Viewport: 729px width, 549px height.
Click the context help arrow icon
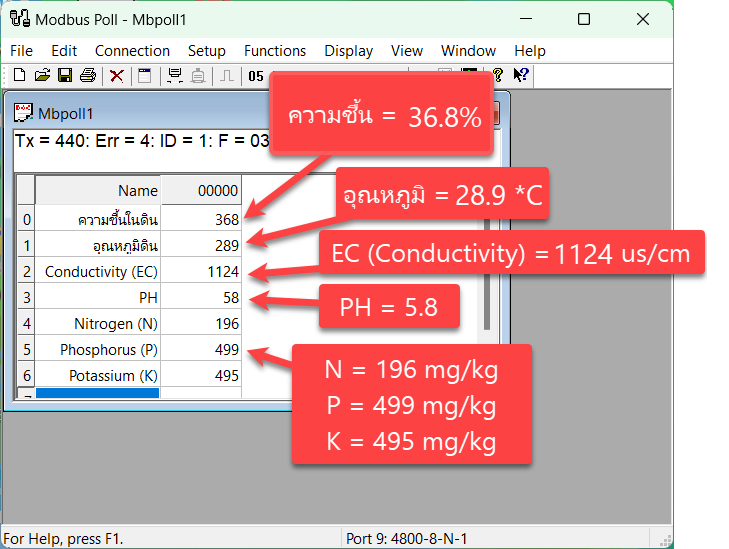point(520,75)
